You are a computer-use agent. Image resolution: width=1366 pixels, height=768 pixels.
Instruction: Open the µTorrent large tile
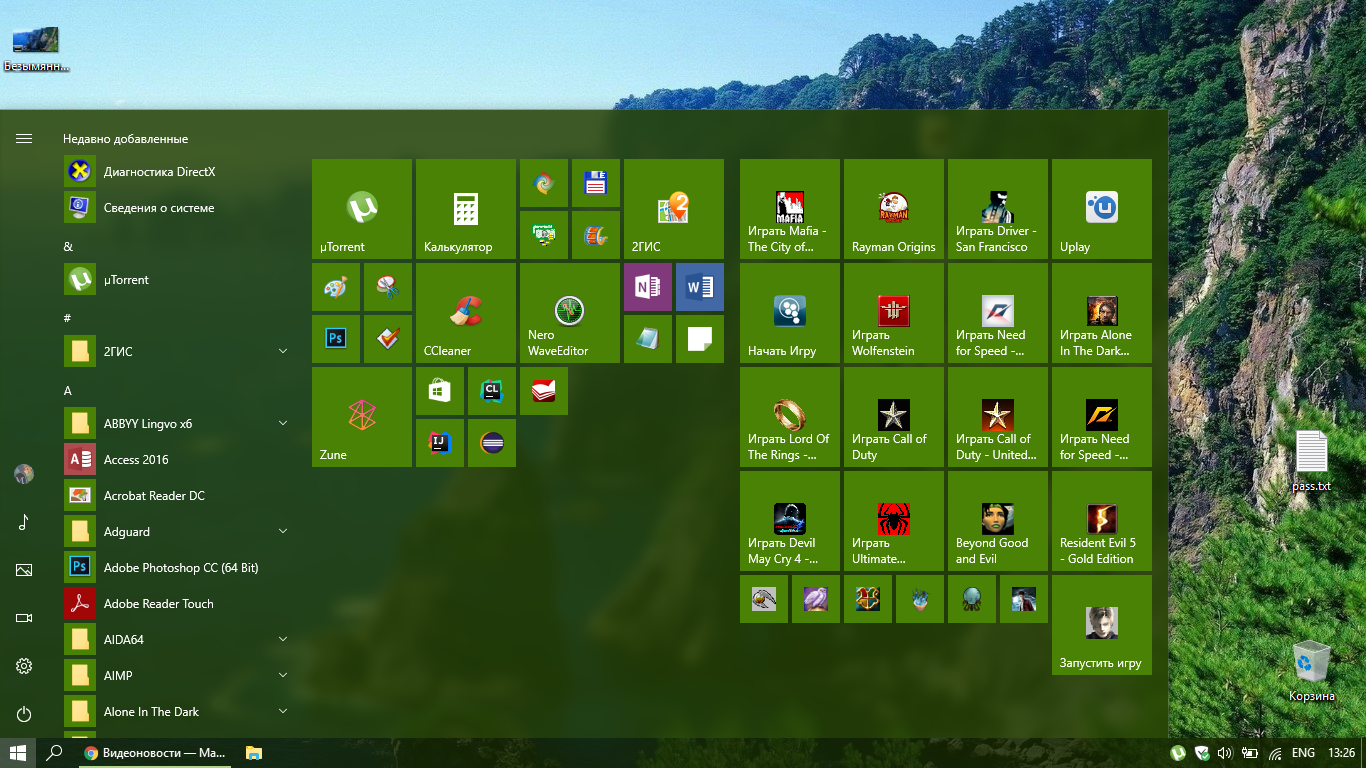(362, 209)
